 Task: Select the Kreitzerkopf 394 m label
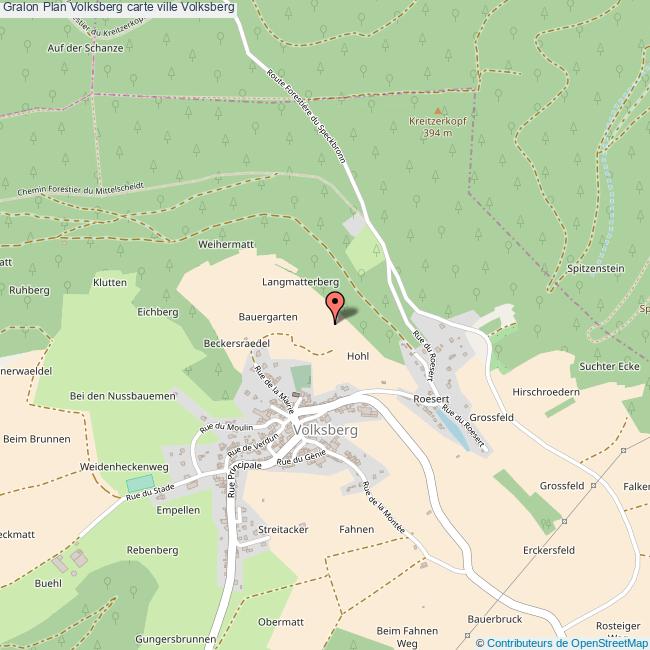[438, 127]
